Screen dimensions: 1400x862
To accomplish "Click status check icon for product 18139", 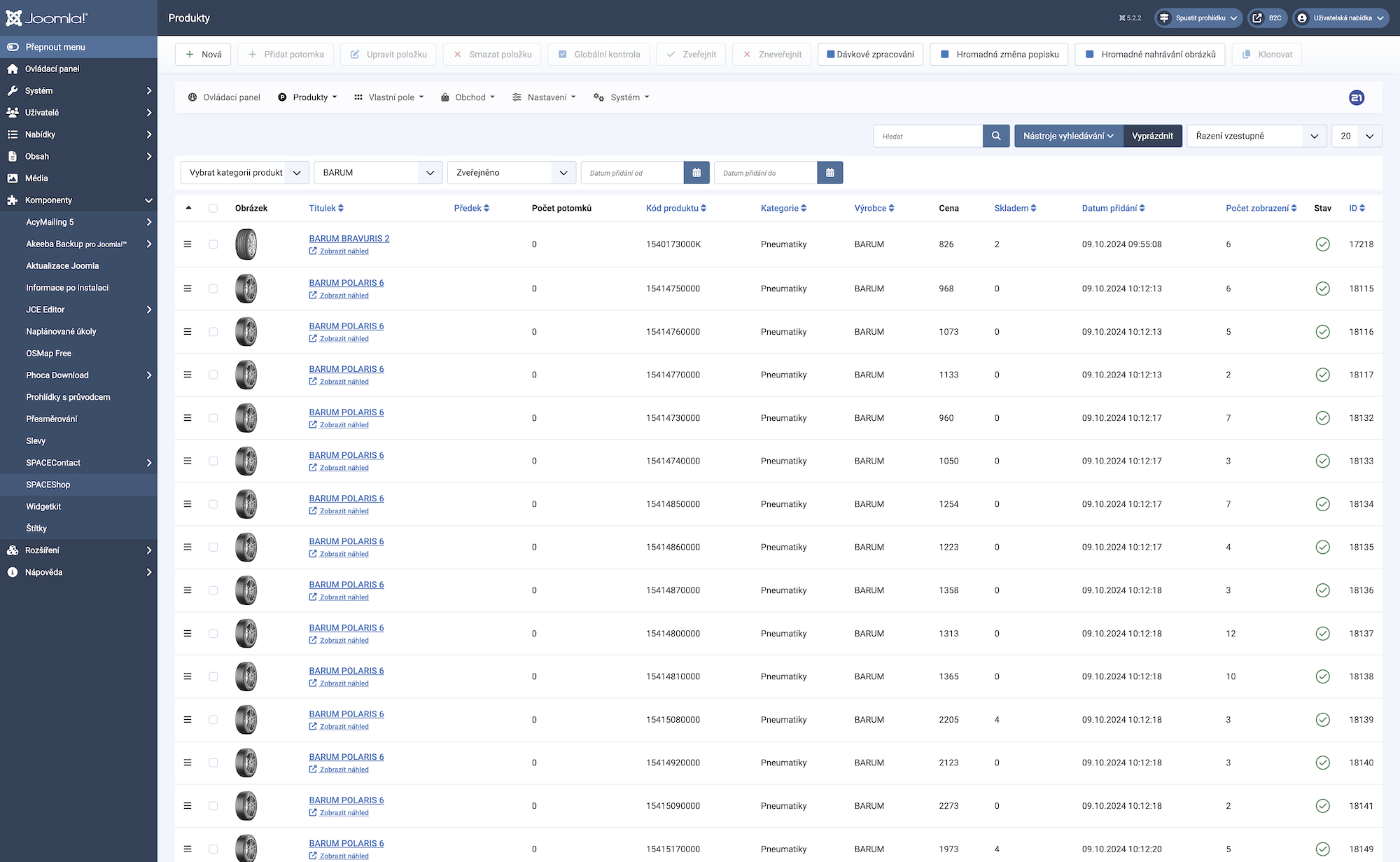I will 1322,720.
